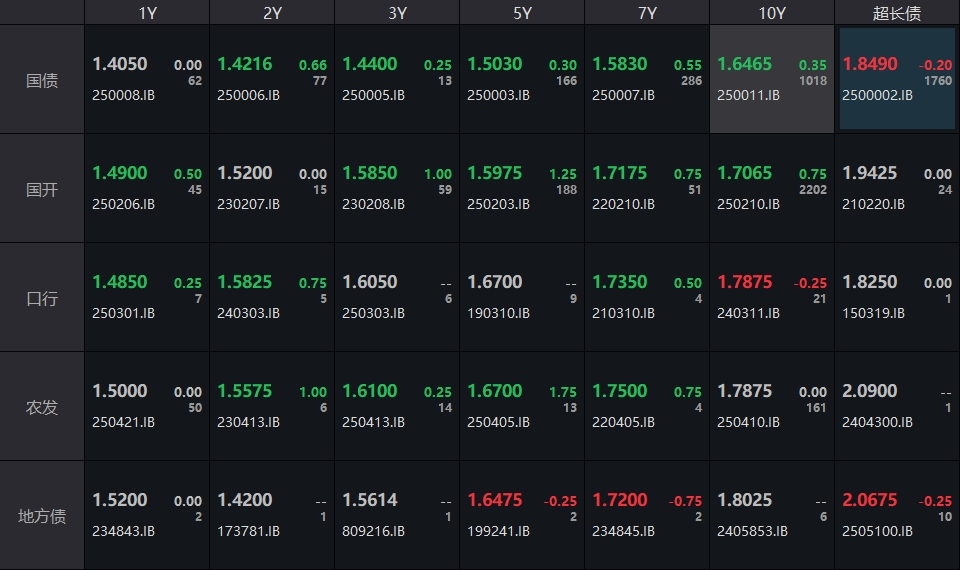Select the 国债 row label

42,80
